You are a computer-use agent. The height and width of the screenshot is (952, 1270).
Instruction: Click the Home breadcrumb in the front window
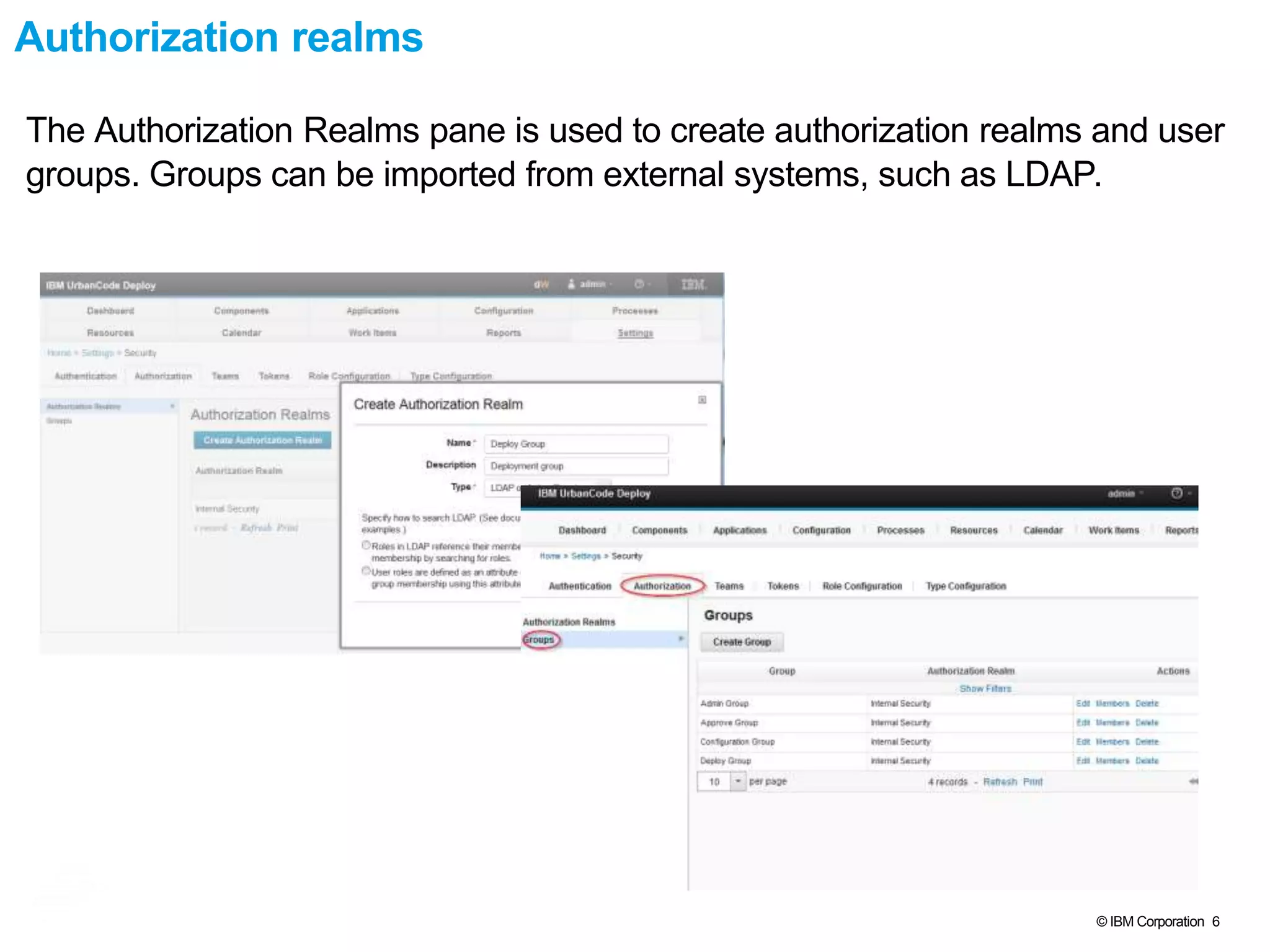[549, 556]
